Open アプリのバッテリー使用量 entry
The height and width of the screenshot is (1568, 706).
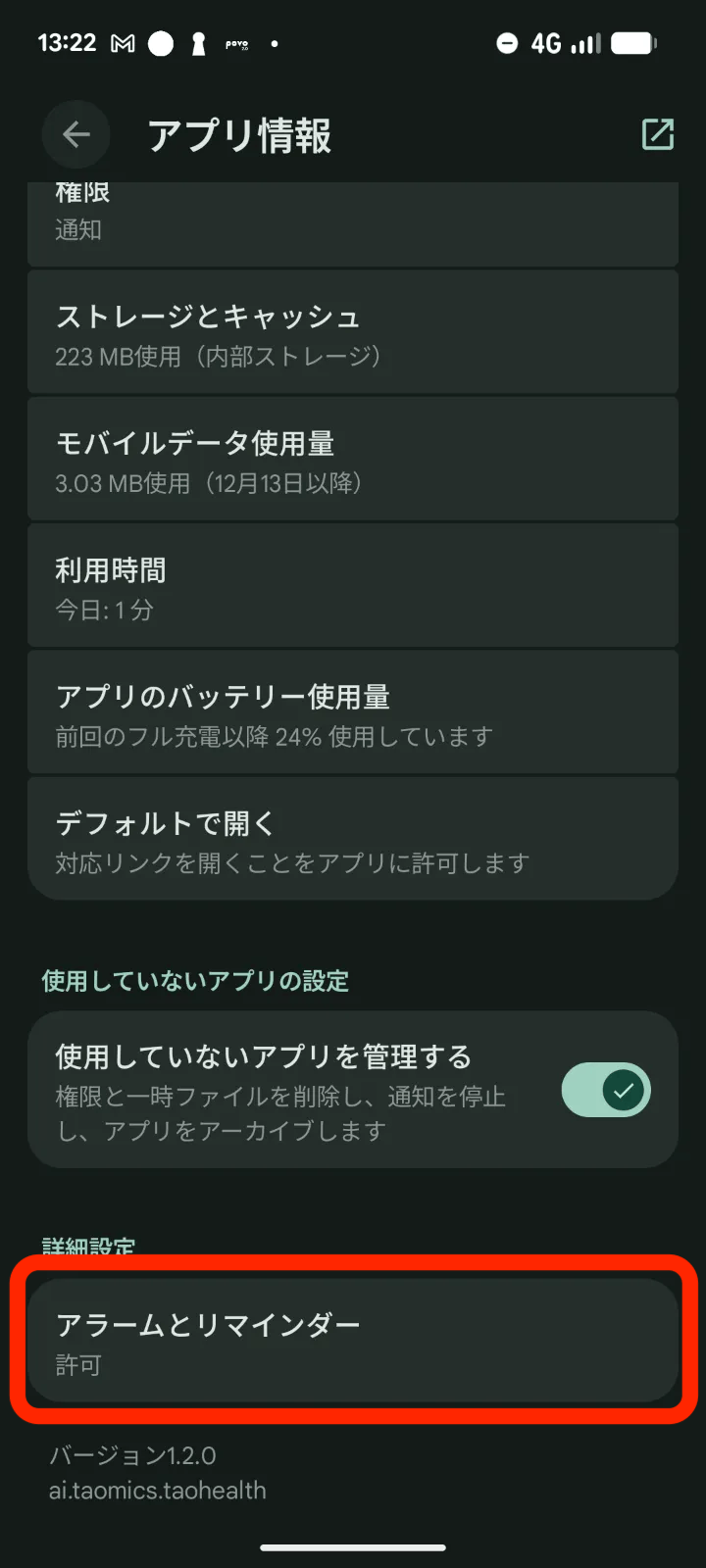[353, 712]
